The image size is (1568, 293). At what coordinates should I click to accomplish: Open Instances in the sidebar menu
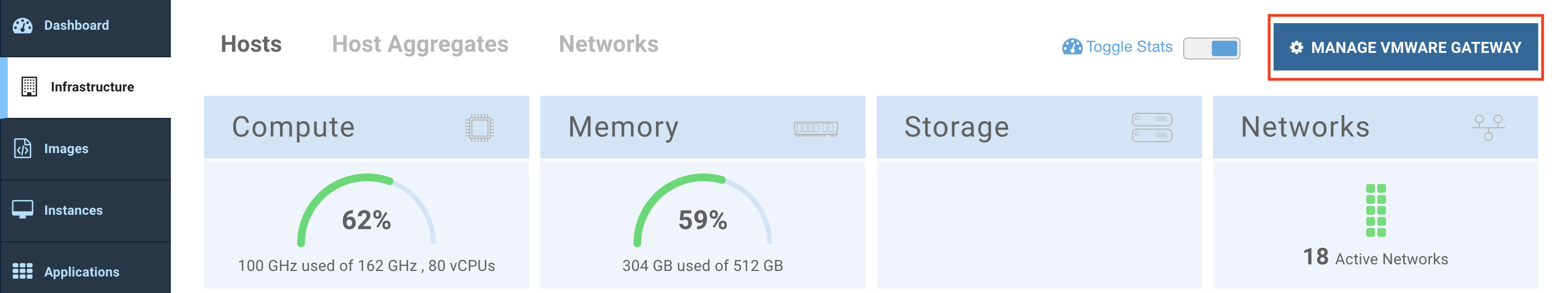(x=73, y=210)
